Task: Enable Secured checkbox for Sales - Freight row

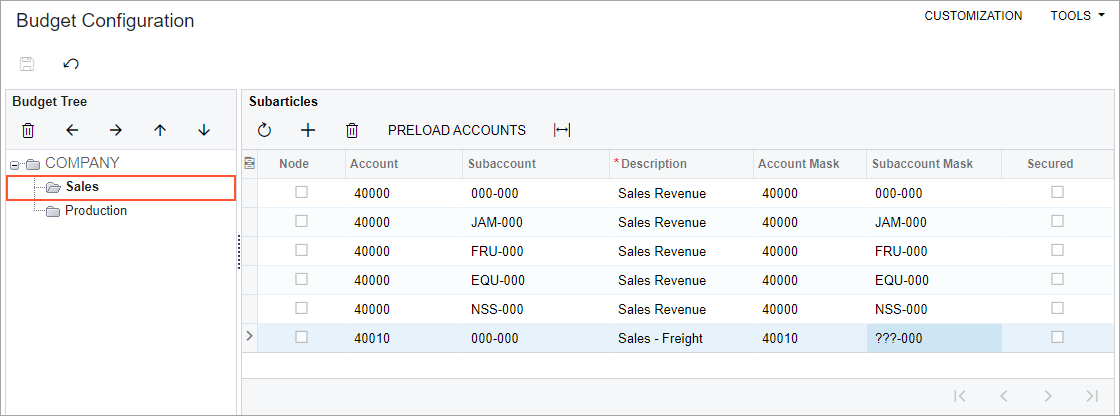Action: (1057, 338)
